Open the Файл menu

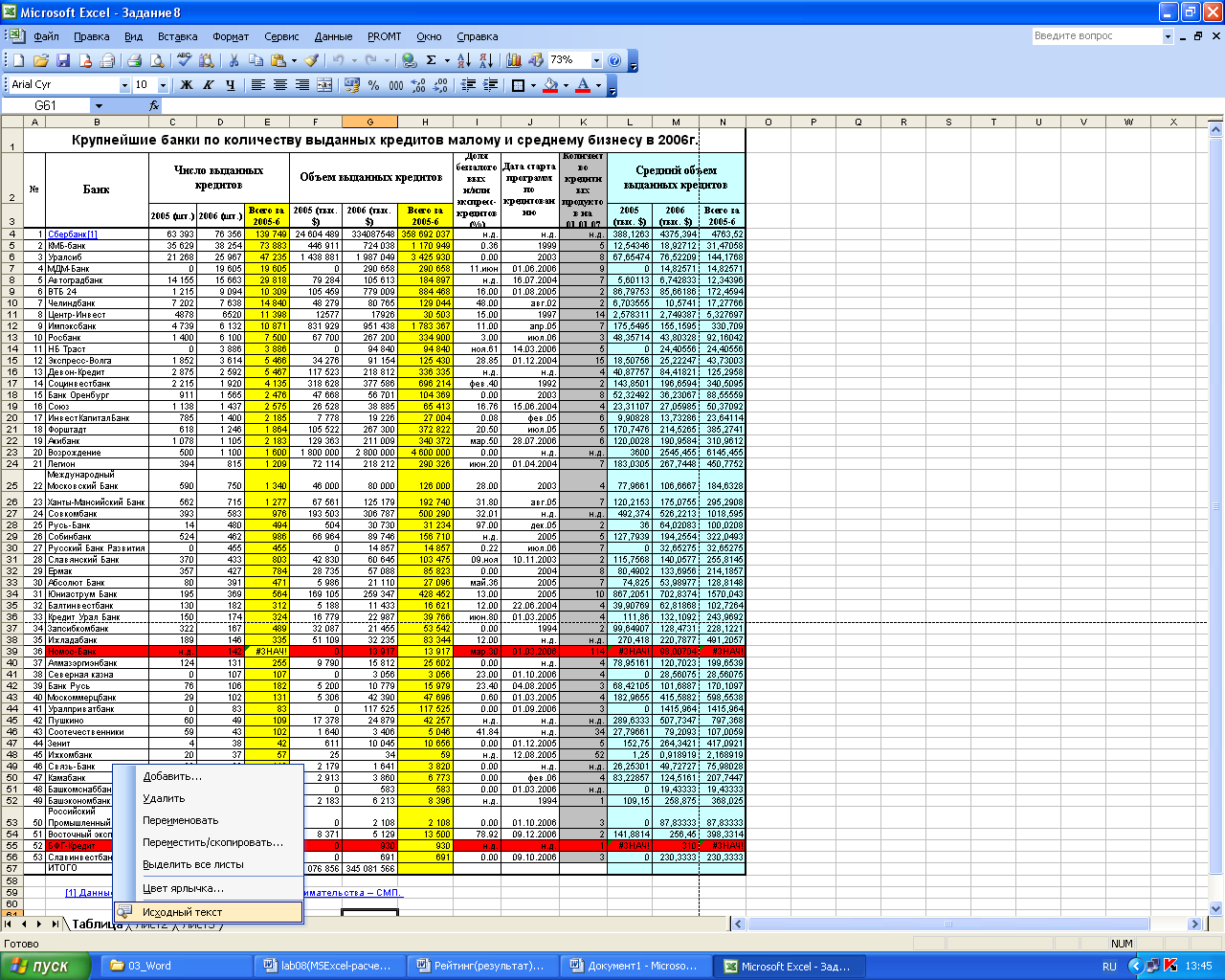click(46, 36)
